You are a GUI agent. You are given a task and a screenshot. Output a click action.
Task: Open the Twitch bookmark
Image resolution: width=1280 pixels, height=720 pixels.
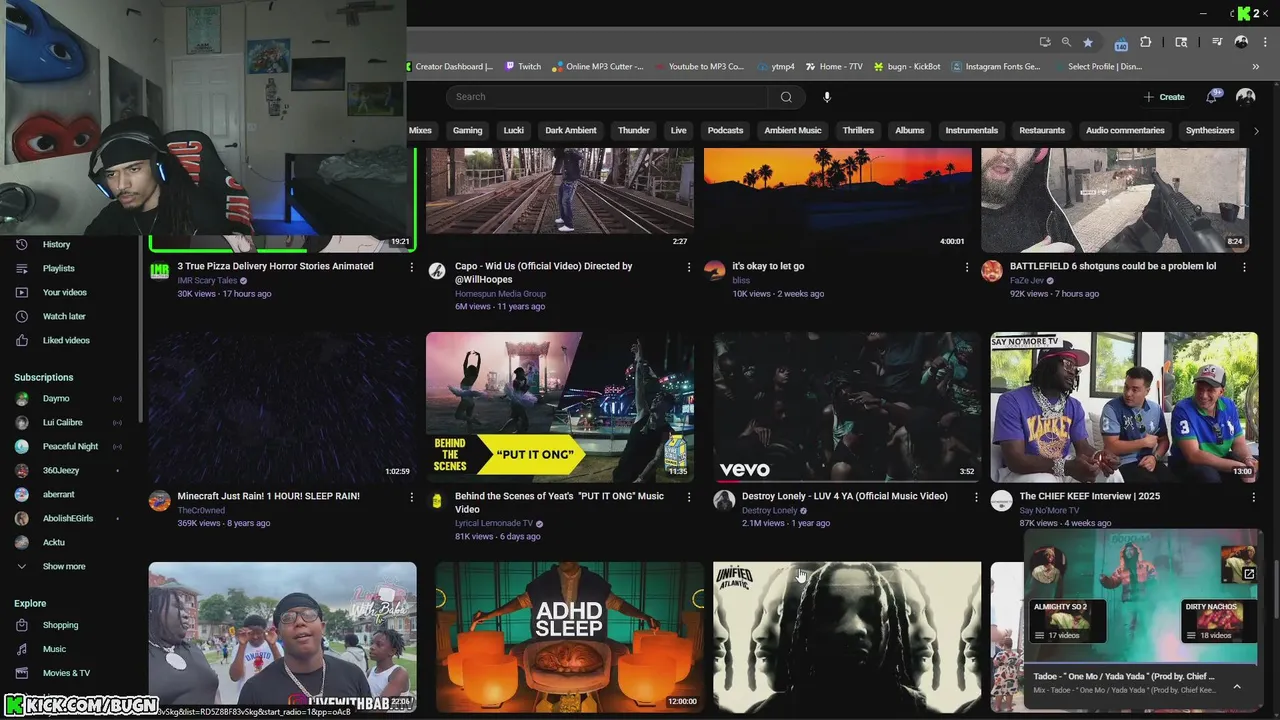pos(523,67)
